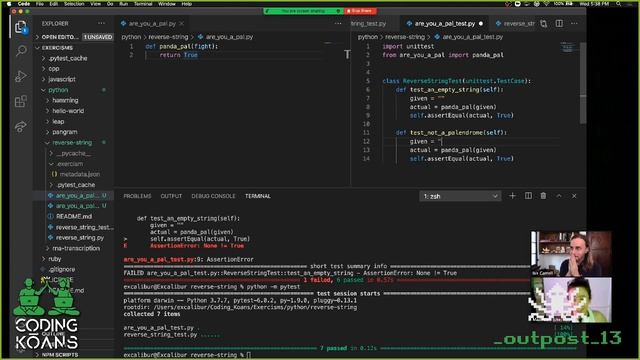
Task: Click the right editor vertical scrollbar
Action: (x=583, y=83)
